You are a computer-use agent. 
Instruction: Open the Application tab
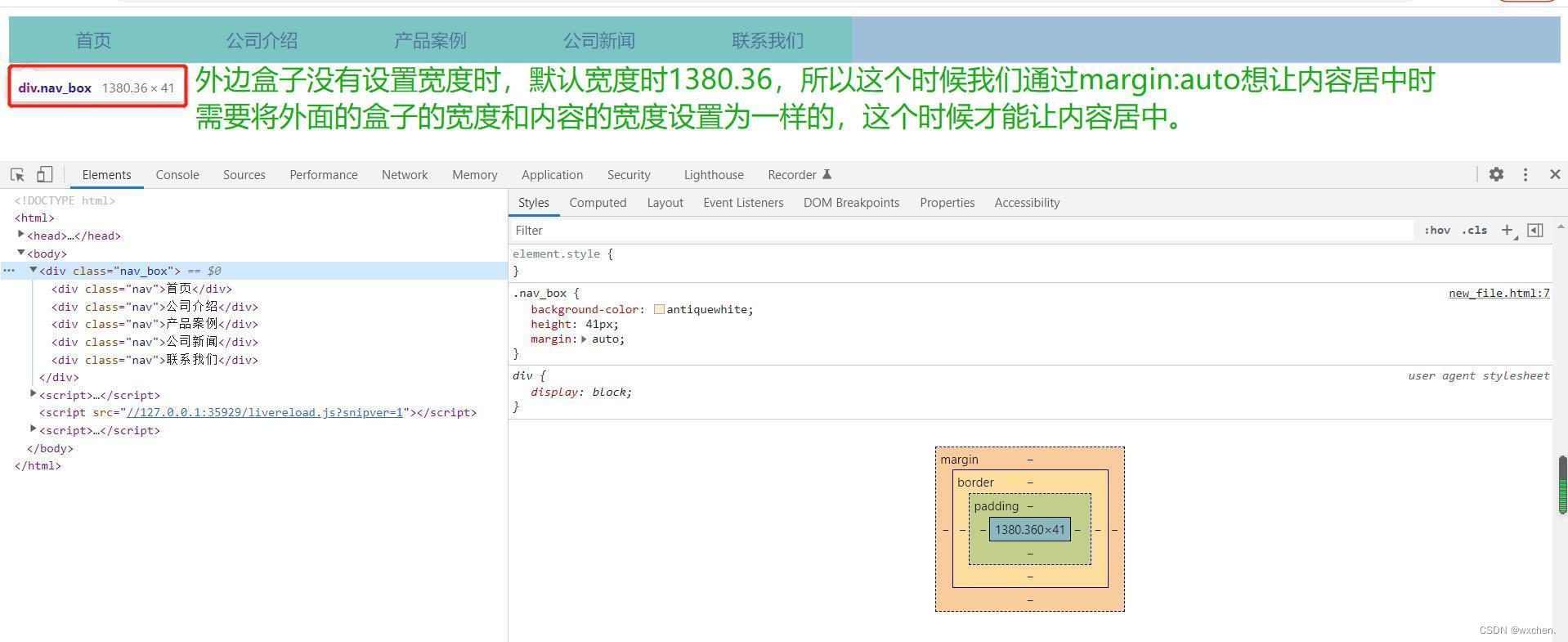[x=552, y=175]
